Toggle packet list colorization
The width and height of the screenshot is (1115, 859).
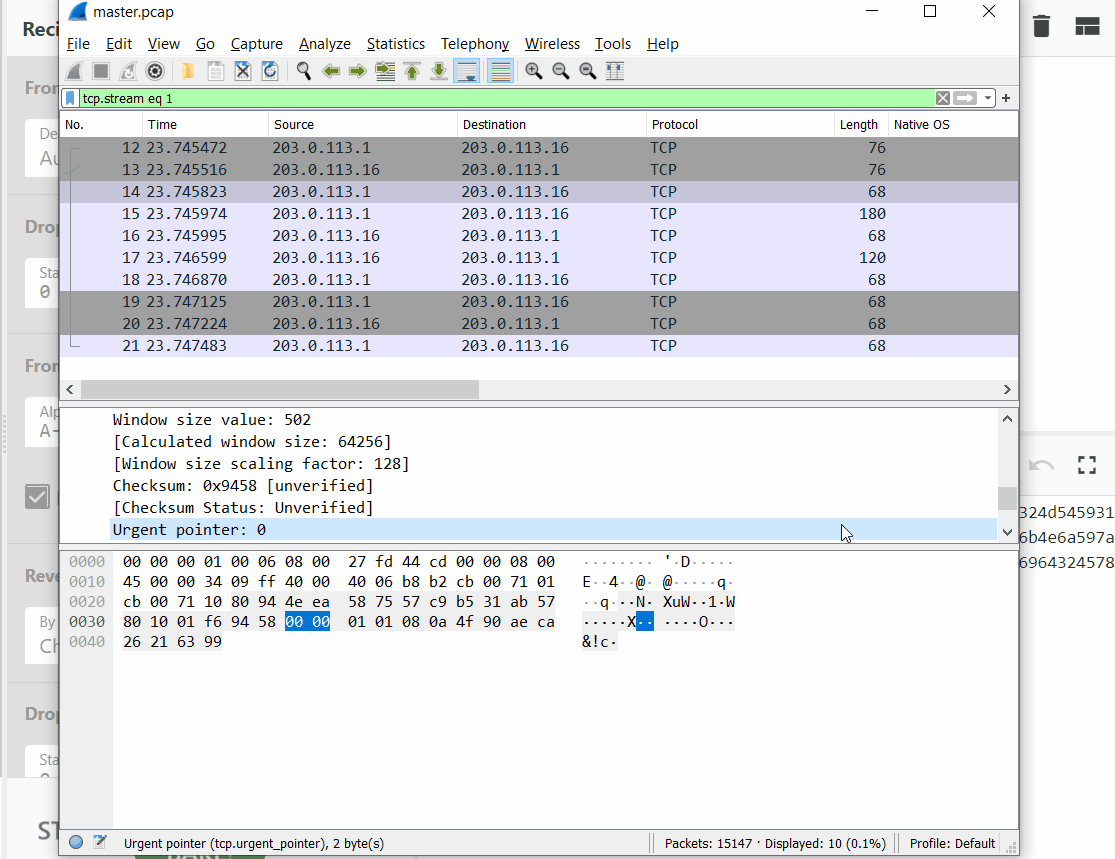coord(501,71)
